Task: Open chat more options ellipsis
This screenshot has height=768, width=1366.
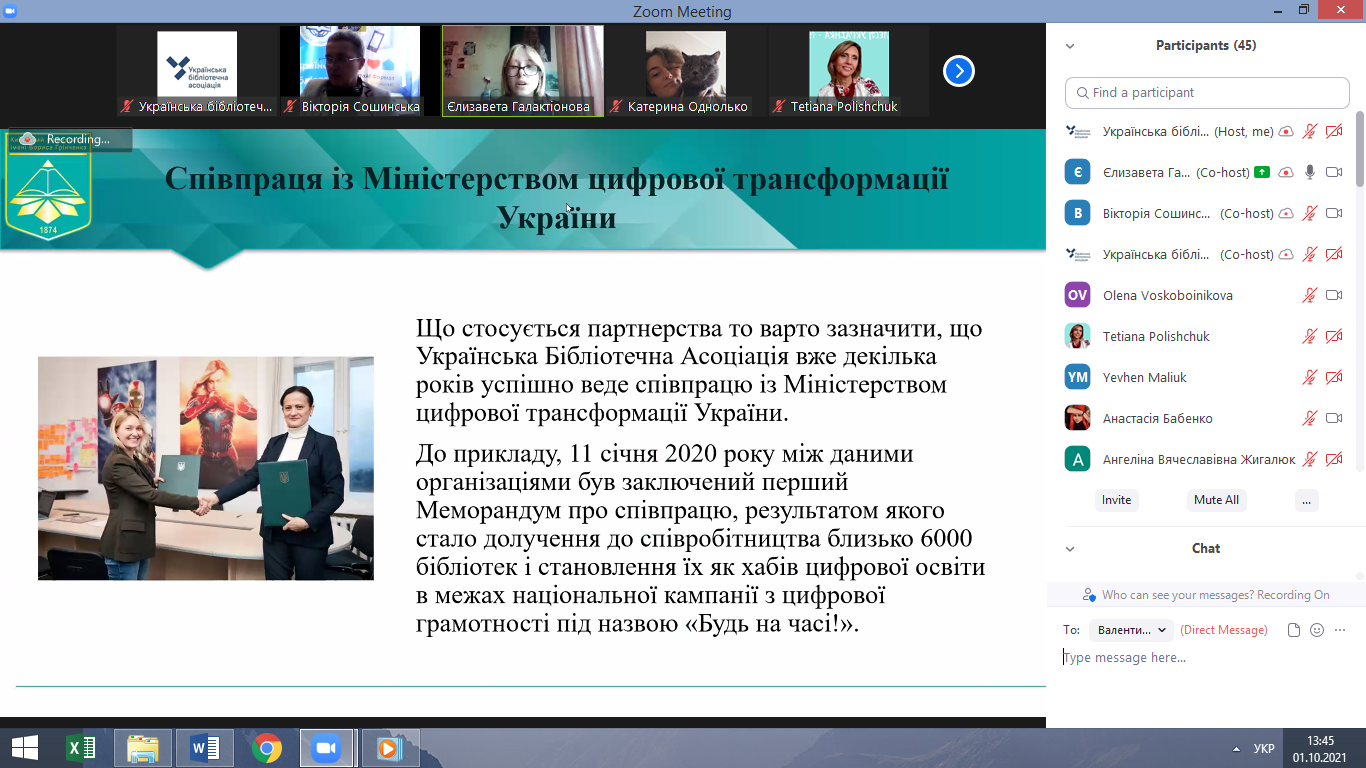Action: pos(1340,630)
